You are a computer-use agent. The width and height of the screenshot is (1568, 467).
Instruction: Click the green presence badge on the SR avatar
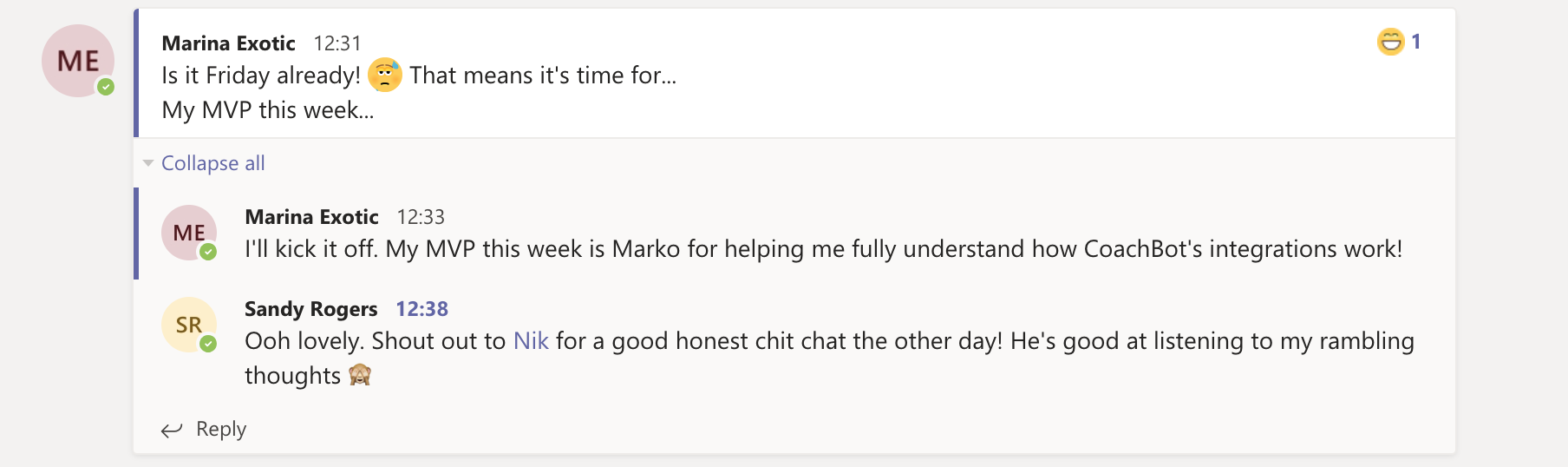[x=208, y=344]
